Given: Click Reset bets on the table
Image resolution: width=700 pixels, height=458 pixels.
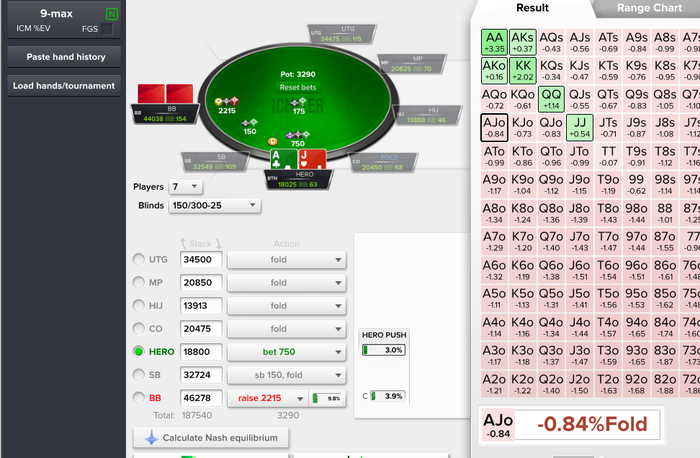Looking at the screenshot, I should click(x=298, y=87).
